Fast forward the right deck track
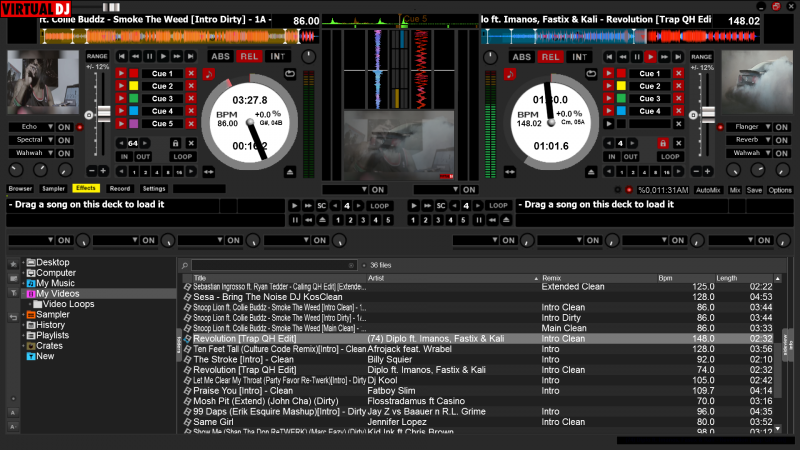This screenshot has height=450, width=800. 664,57
